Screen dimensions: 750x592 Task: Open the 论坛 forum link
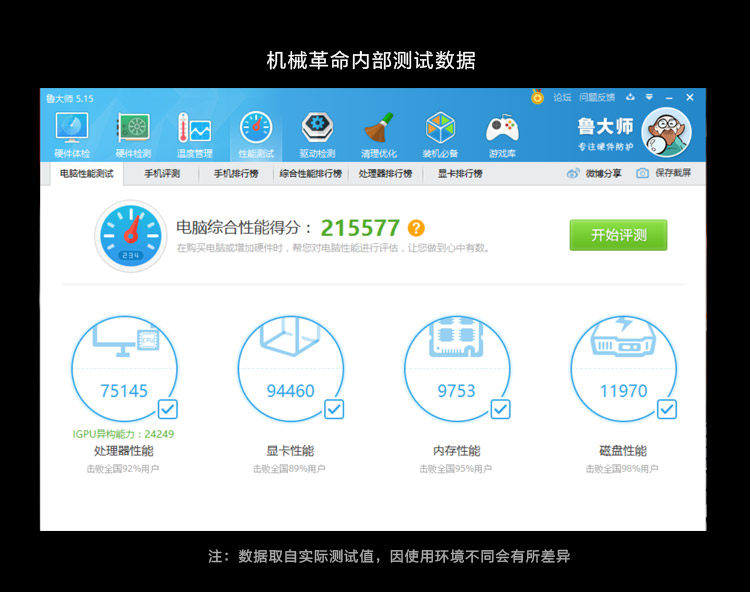[562, 98]
